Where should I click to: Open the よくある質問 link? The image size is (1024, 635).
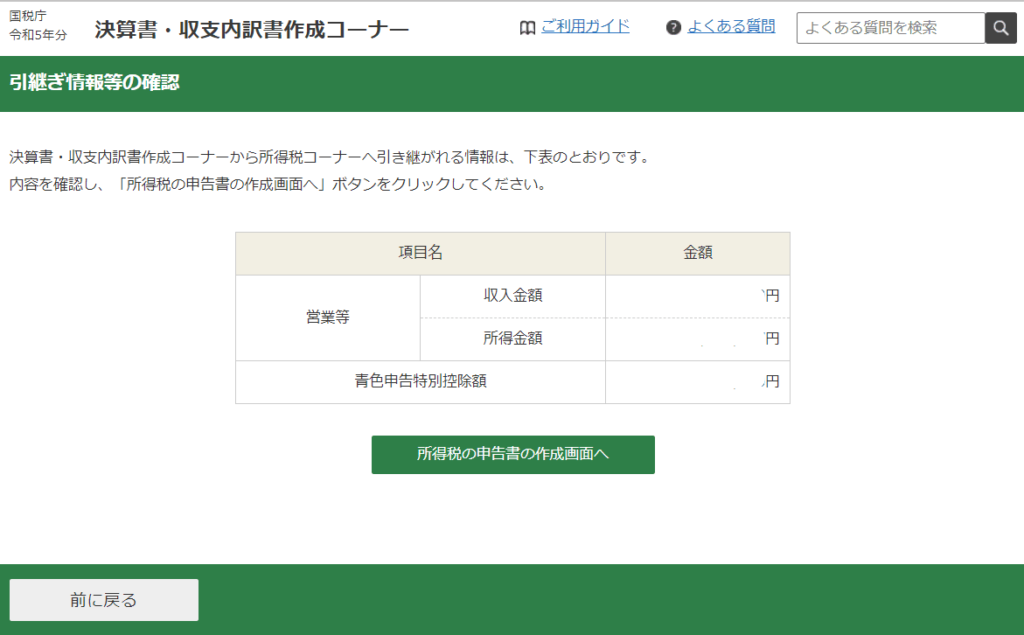[731, 26]
